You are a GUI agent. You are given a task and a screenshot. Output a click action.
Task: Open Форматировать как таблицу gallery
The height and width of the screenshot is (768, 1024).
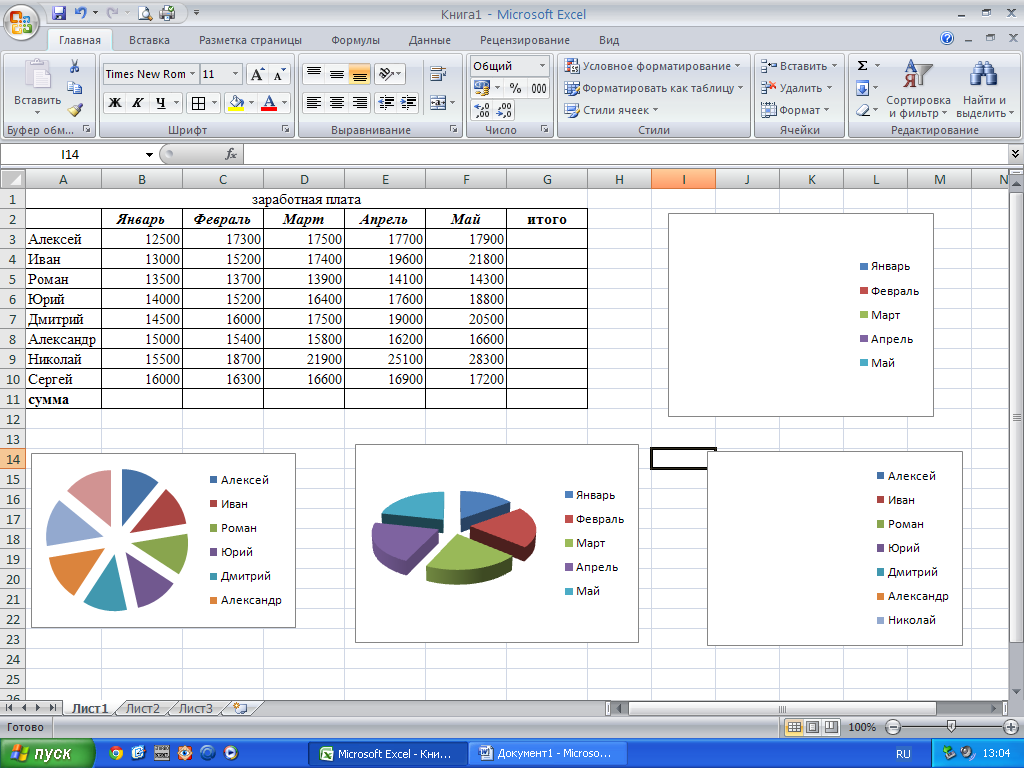coord(654,88)
